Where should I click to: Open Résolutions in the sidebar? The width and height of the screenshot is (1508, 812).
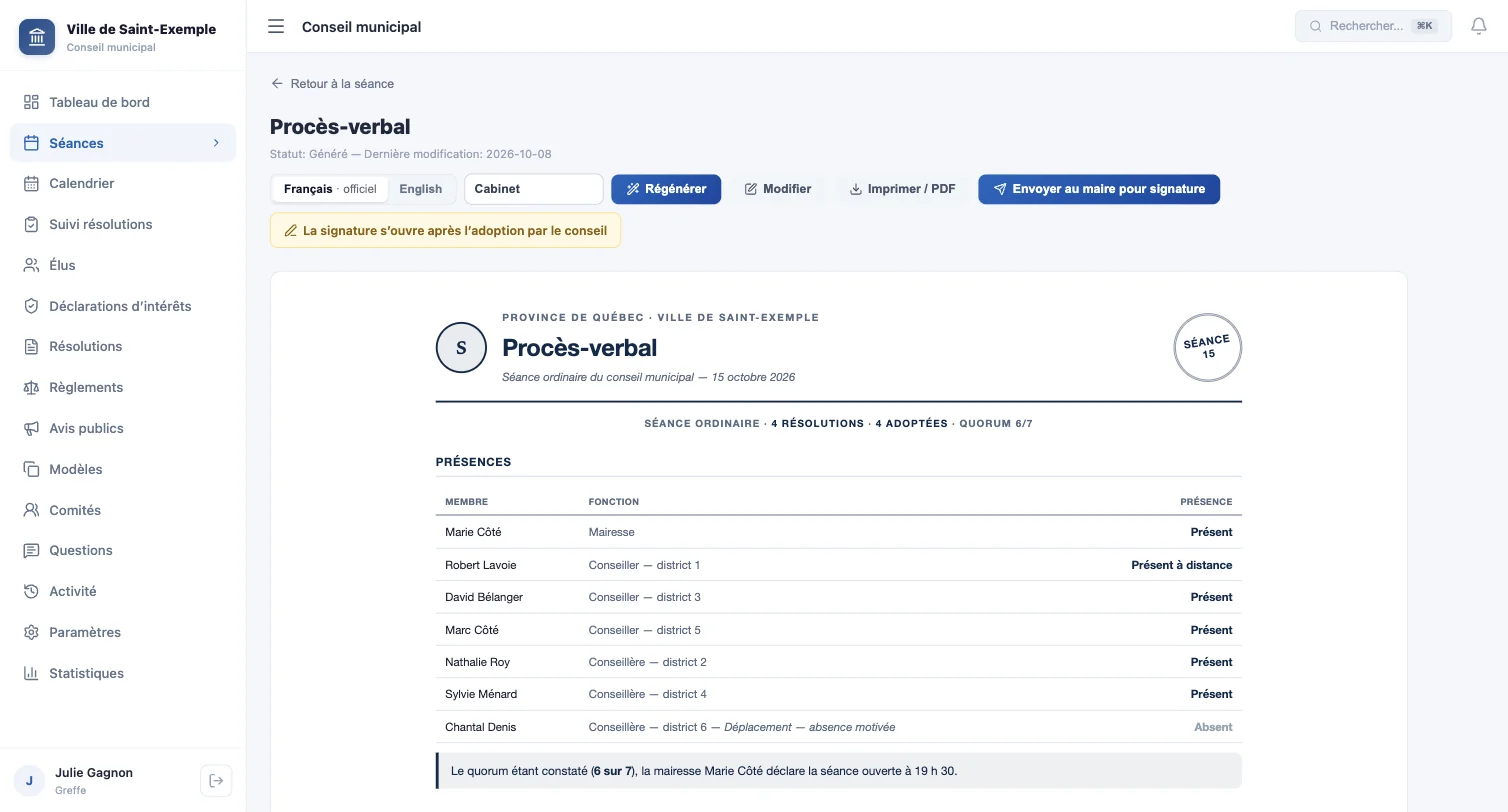coord(123,347)
